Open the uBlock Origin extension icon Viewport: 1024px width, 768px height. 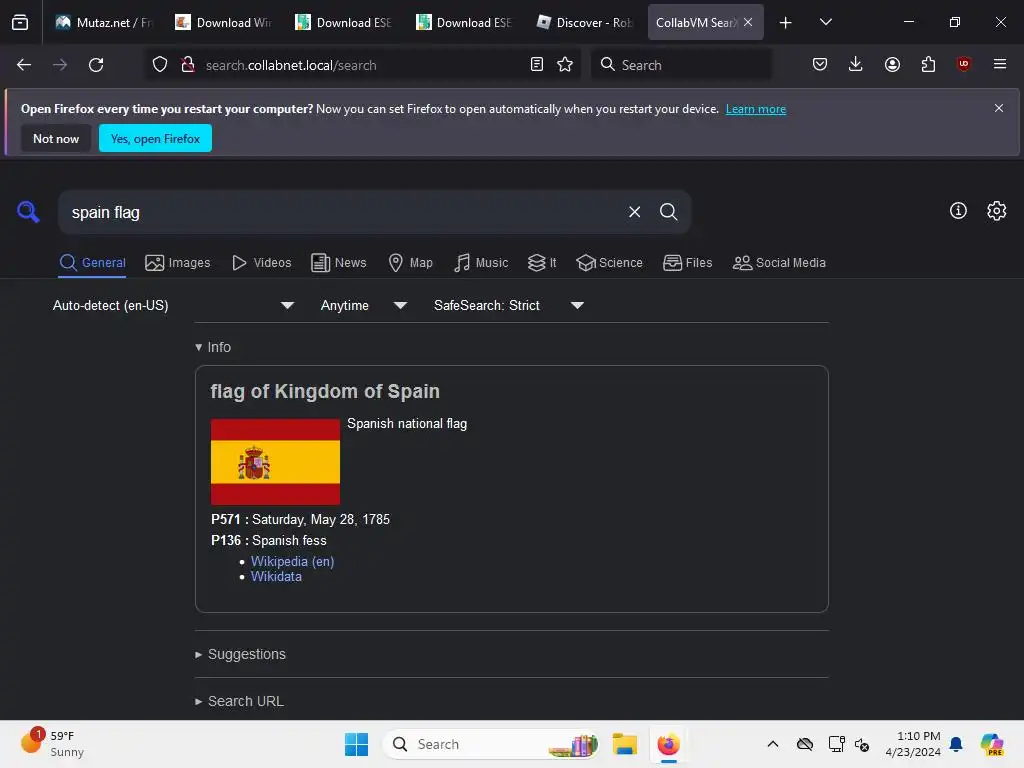click(963, 65)
